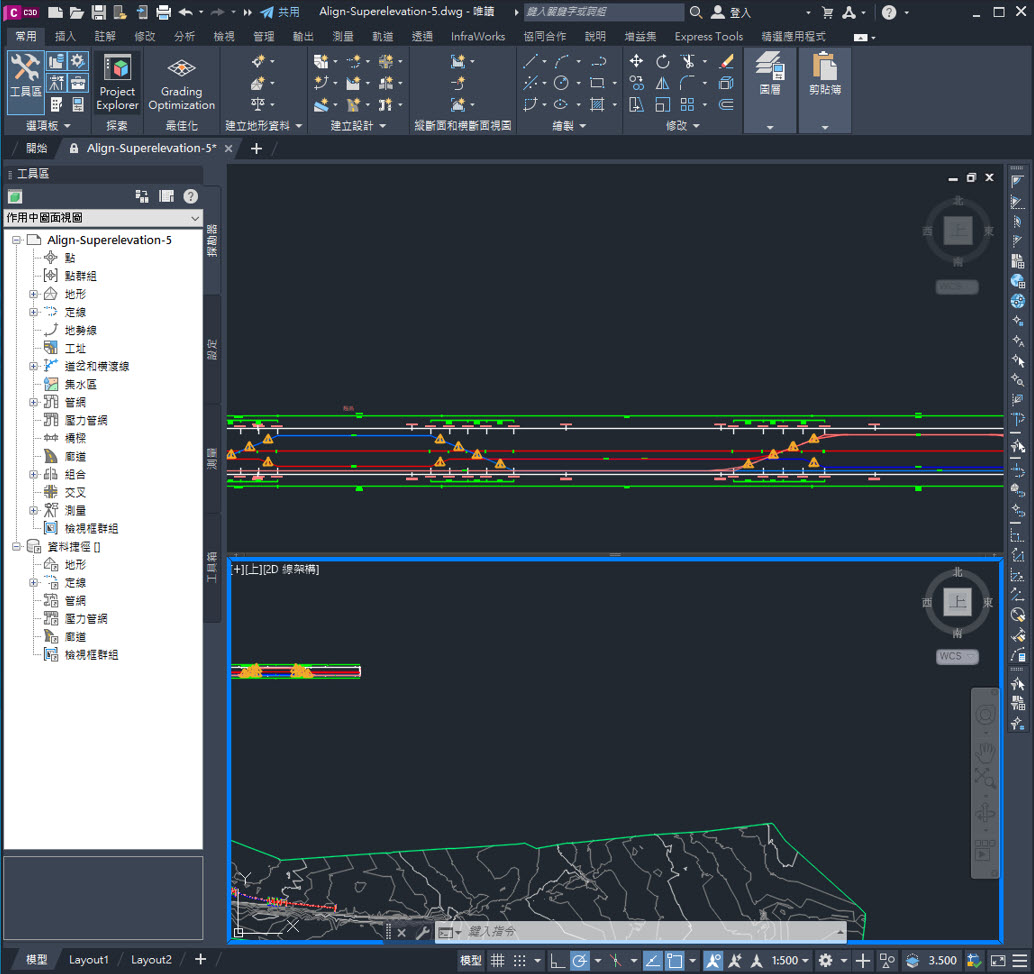Toggle the grid display in status bar
The image size is (1034, 974).
coord(497,960)
